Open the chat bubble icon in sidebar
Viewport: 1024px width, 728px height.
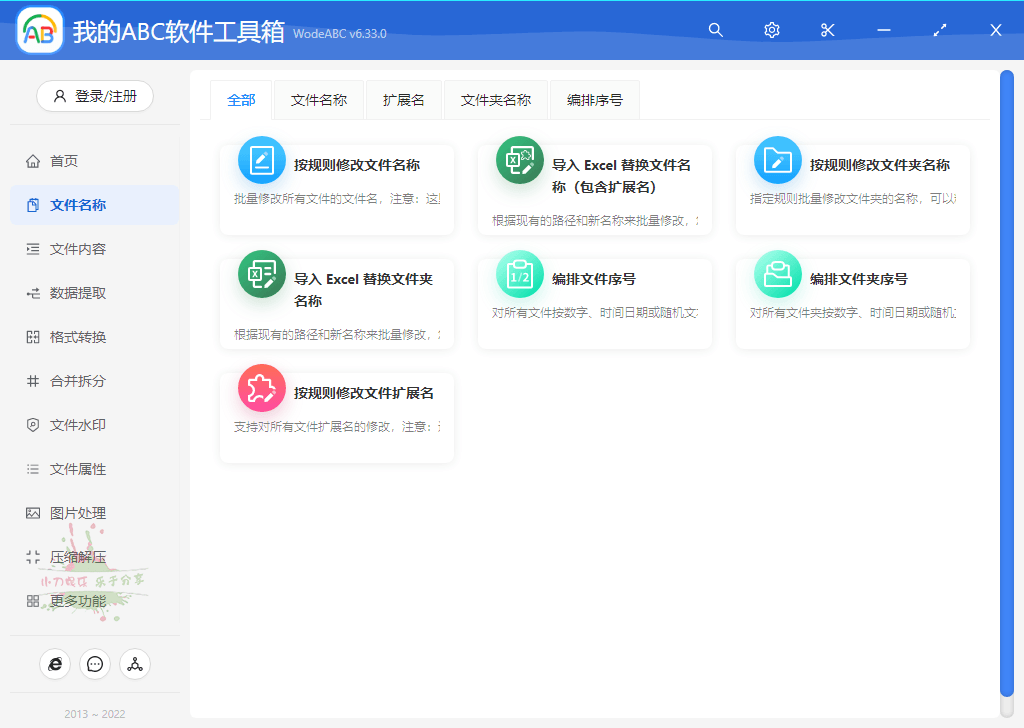tap(95, 663)
